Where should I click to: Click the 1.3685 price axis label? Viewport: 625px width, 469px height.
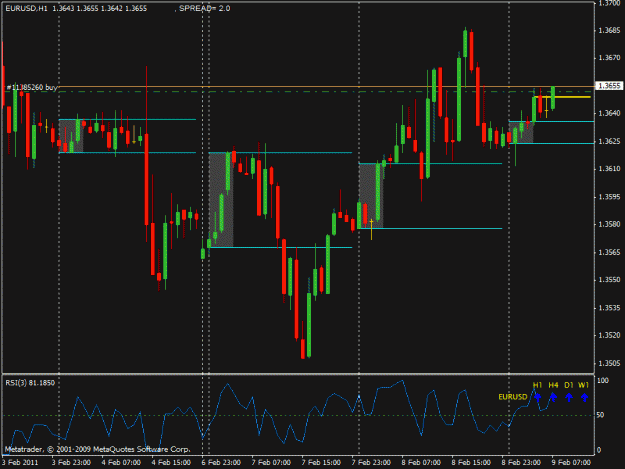pos(609,31)
